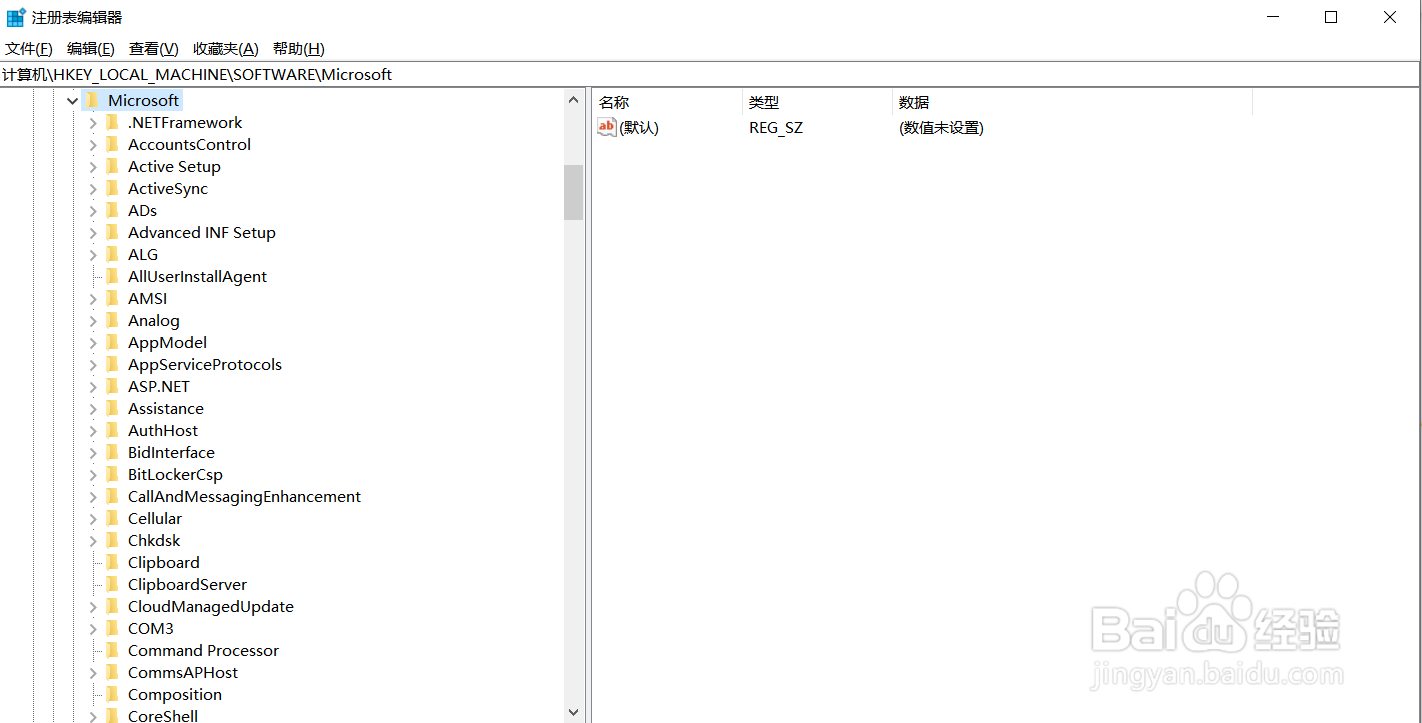This screenshot has height=723, width=1422.
Task: Expand the CloudManagedUpdate key
Action: click(93, 606)
